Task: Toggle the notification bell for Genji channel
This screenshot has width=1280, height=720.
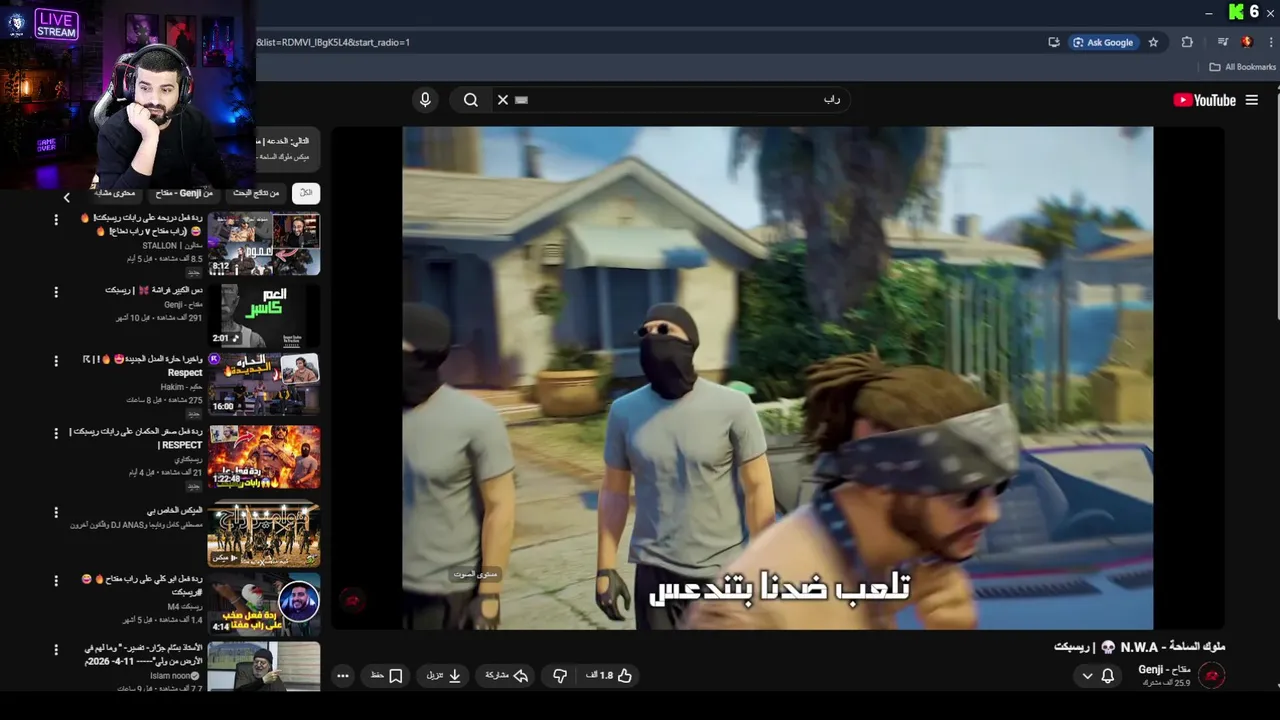Action: [1108, 676]
